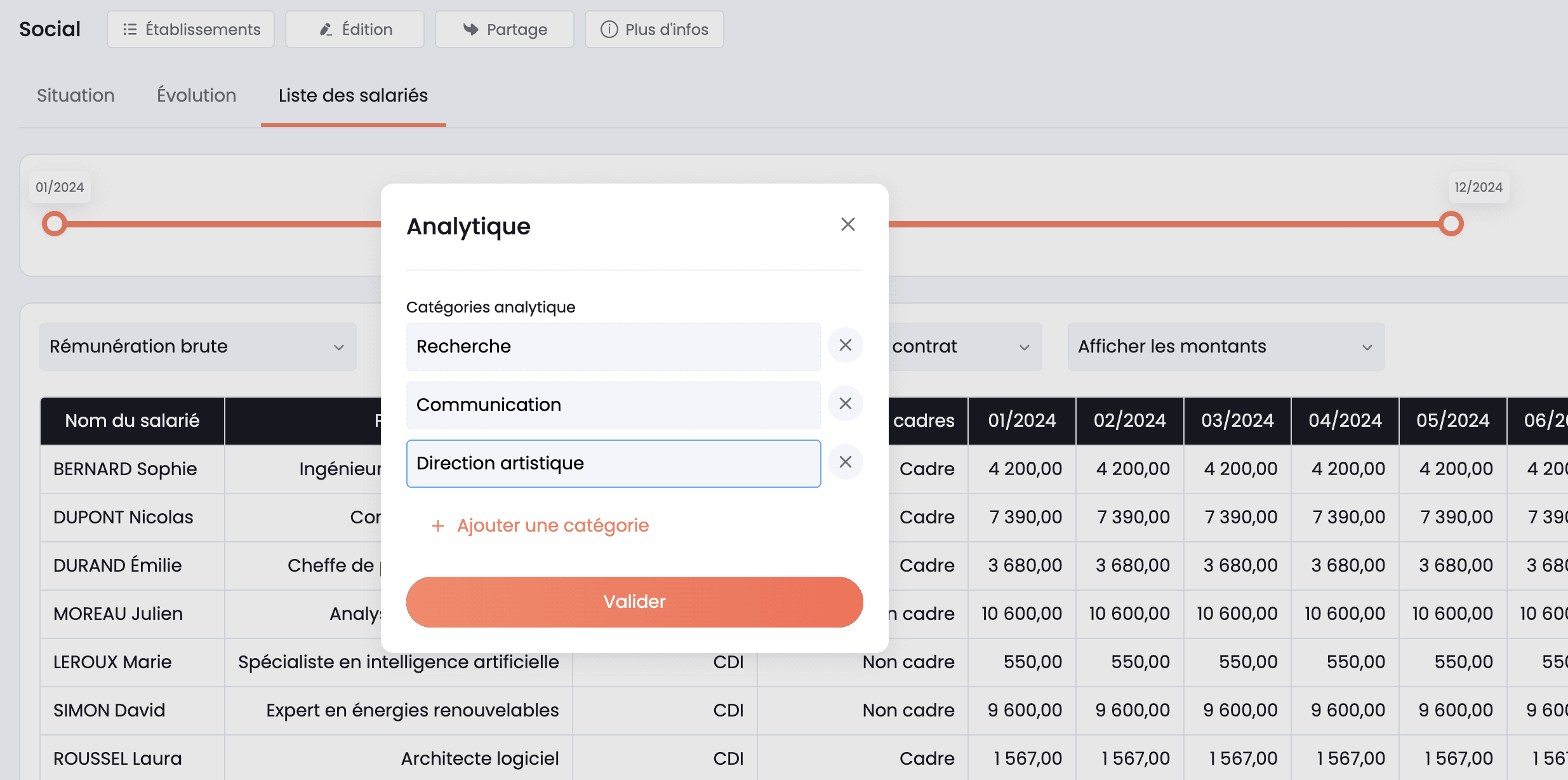Switch to the Évolution tab
The width and height of the screenshot is (1568, 780).
pyautogui.click(x=197, y=95)
